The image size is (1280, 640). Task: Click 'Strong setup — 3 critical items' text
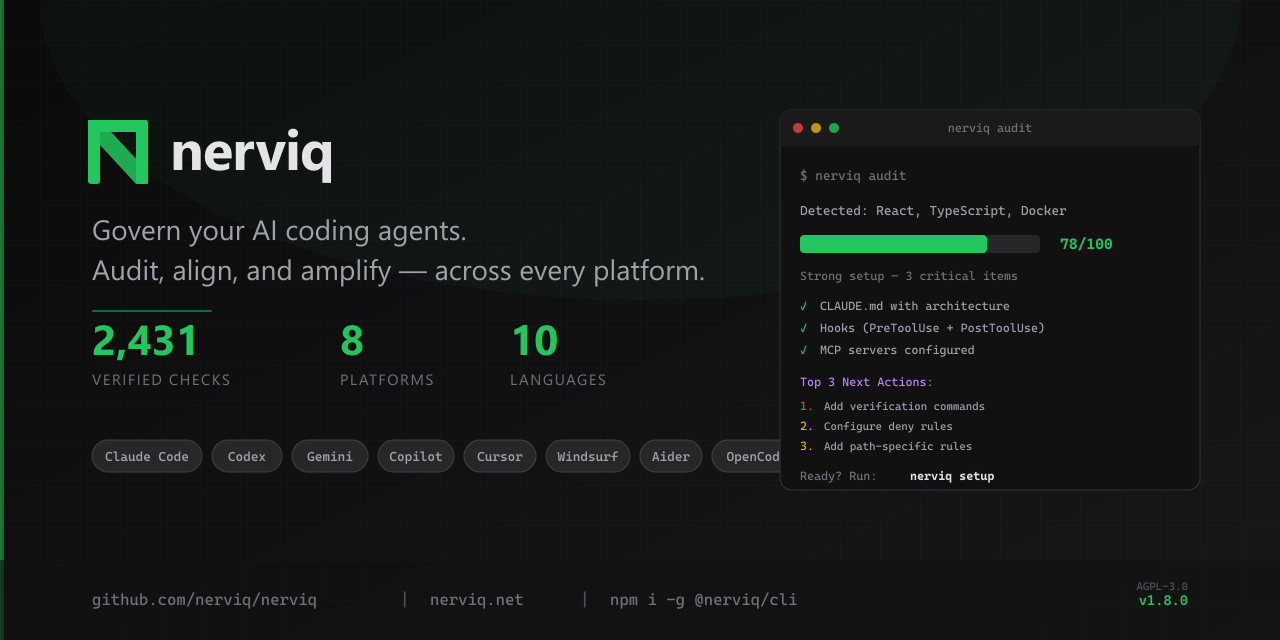click(x=909, y=276)
